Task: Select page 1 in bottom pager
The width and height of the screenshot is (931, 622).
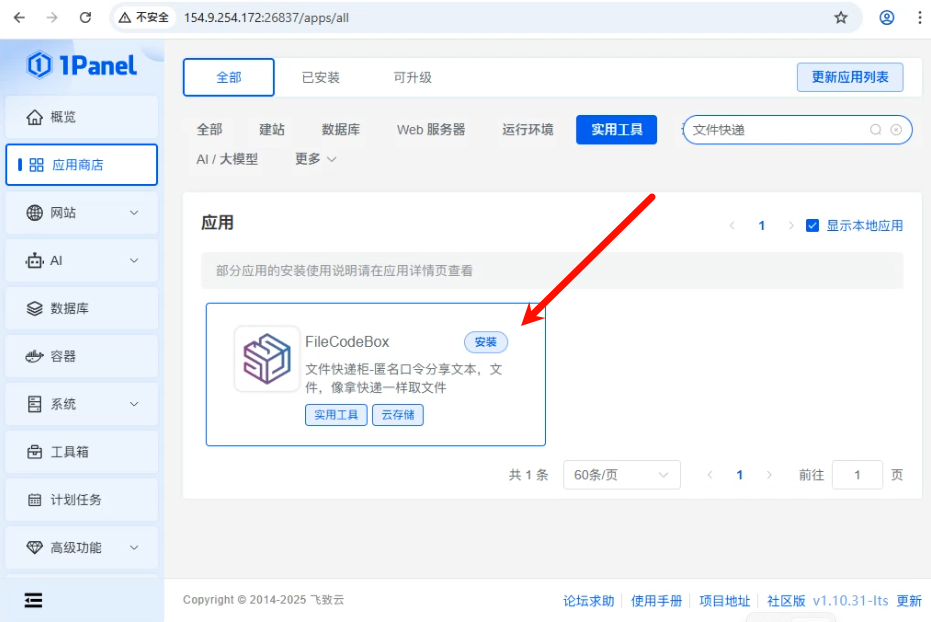Action: coord(739,475)
